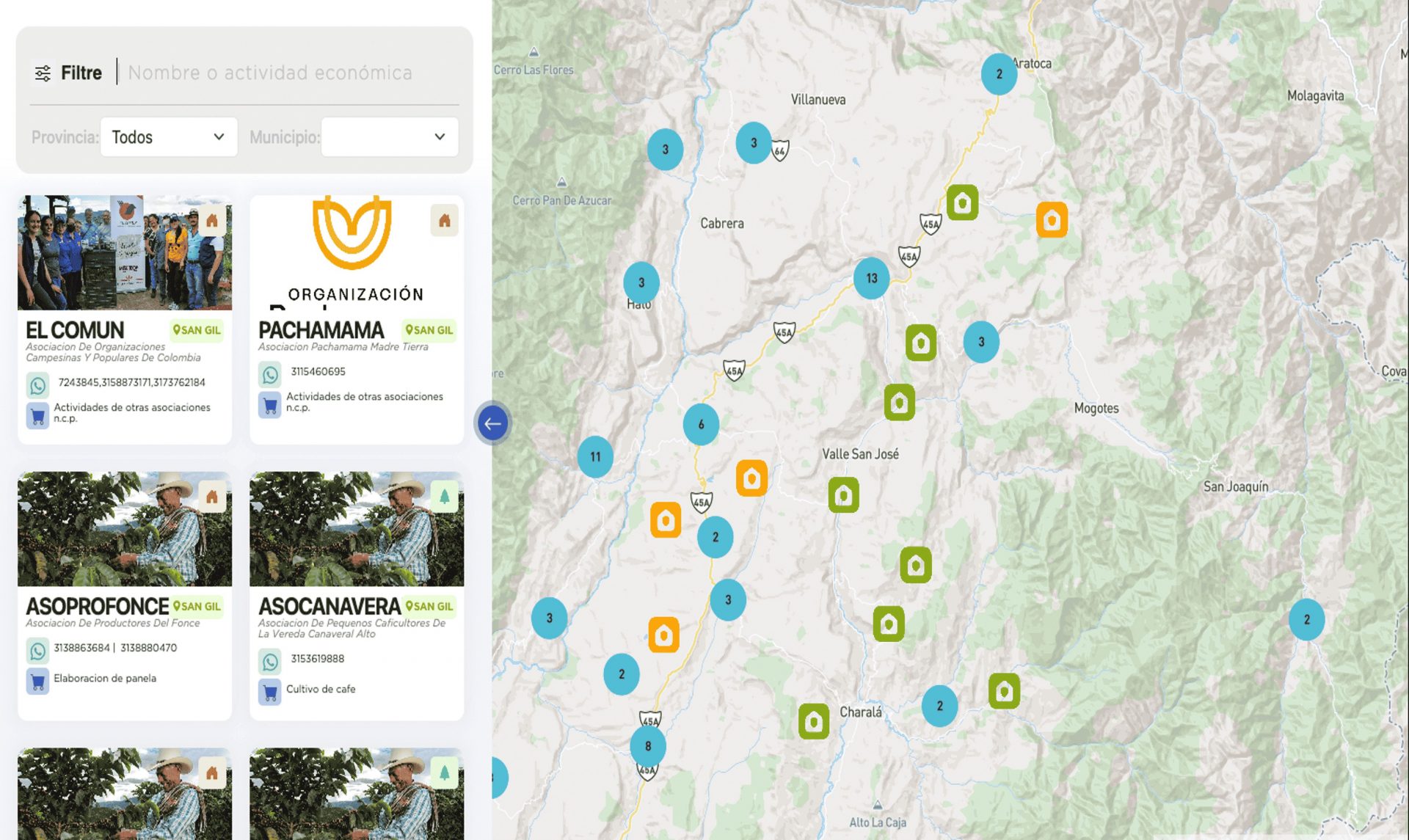Click the WhatsApp icon on the EL COMUN card
Screen dimensions: 1409x840
pos(38,384)
